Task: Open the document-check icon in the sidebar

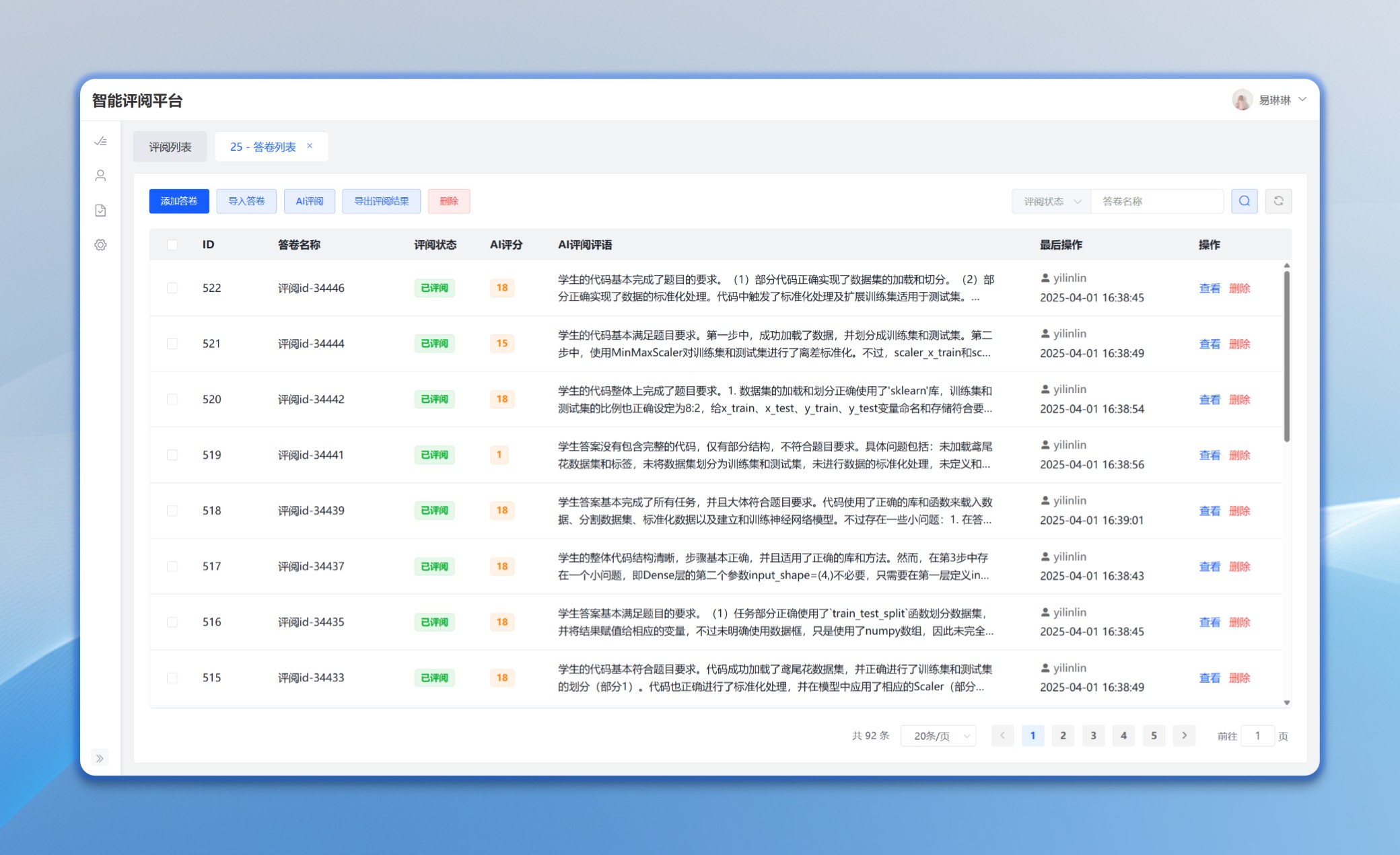Action: [100, 211]
